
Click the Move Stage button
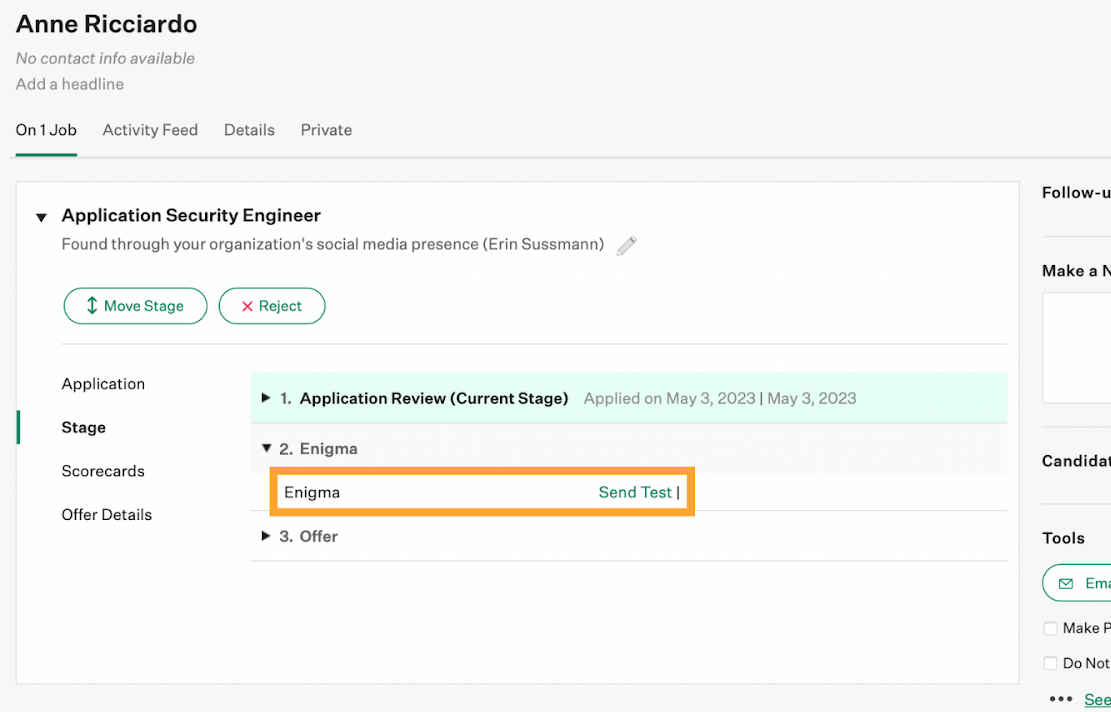click(135, 306)
